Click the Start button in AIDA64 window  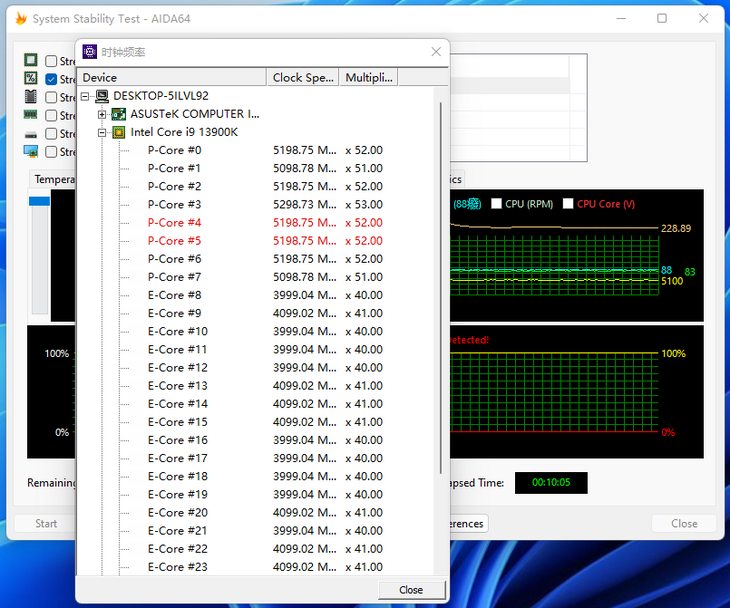46,523
